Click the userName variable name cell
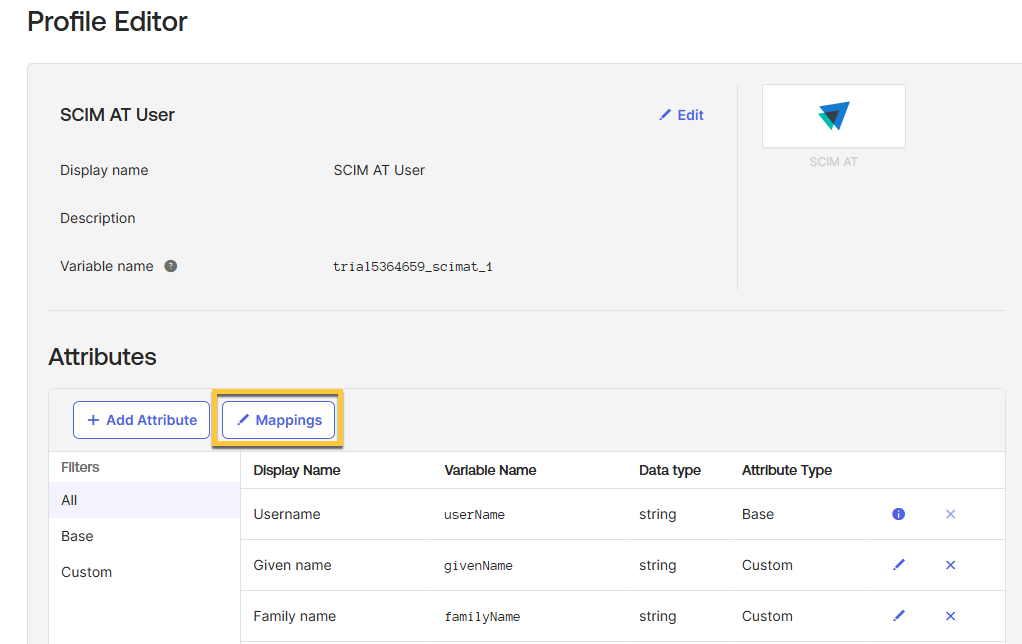The width and height of the screenshot is (1022, 644). coord(474,514)
